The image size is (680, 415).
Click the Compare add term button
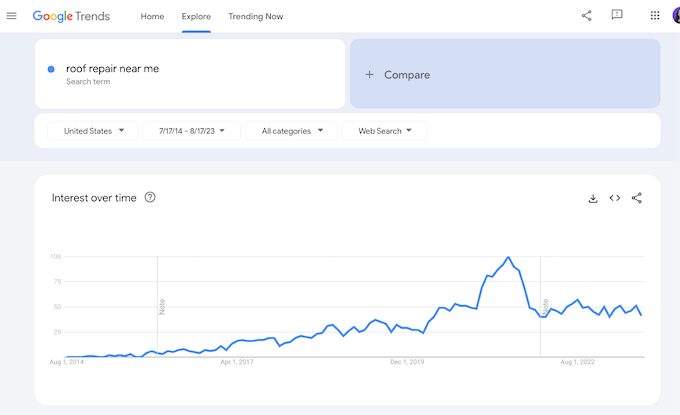505,74
